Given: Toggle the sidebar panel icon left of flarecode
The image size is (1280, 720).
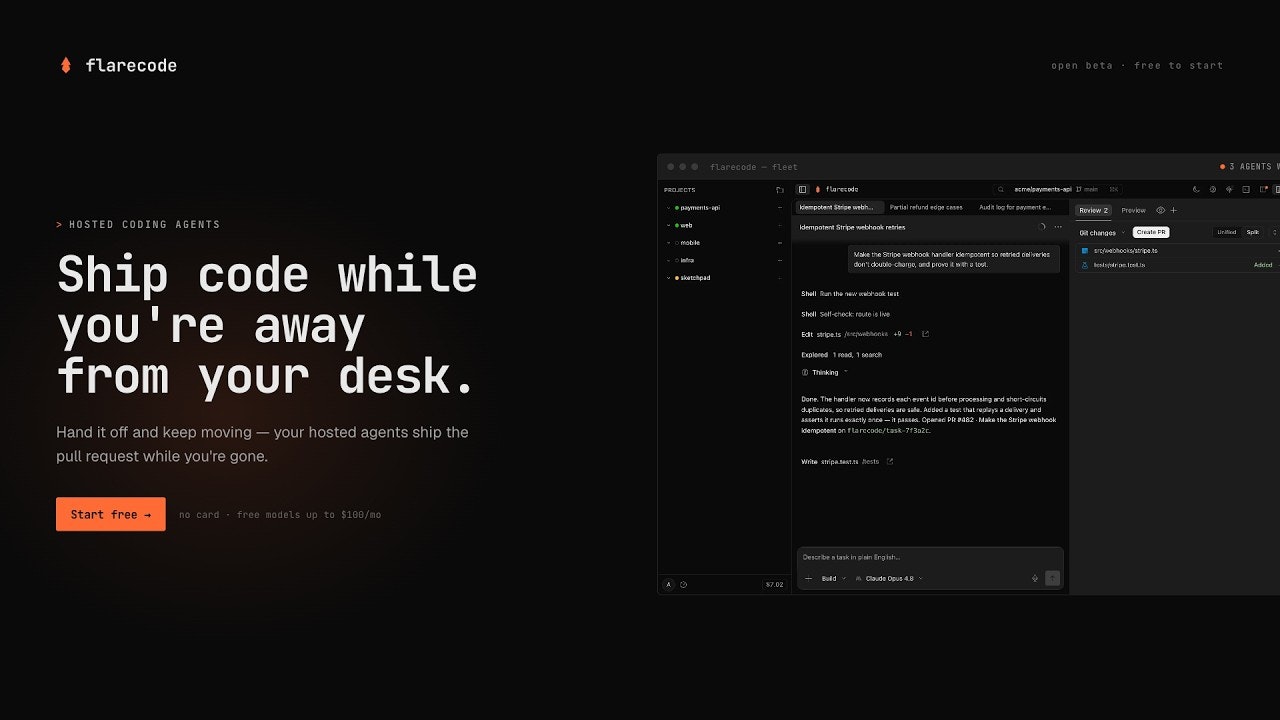Looking at the screenshot, I should pyautogui.click(x=802, y=189).
